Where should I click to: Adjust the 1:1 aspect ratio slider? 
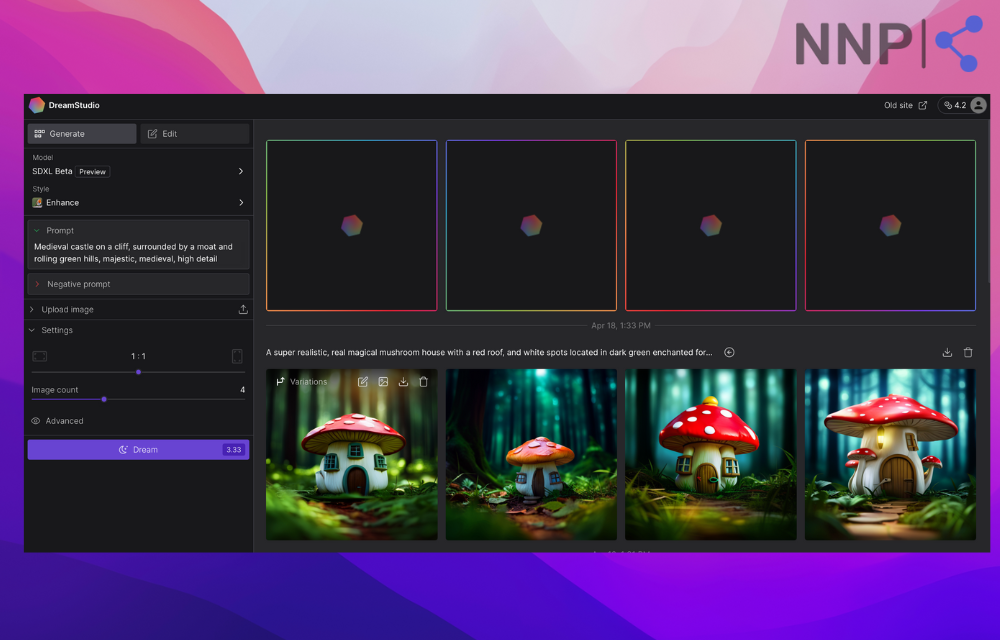click(x=138, y=372)
